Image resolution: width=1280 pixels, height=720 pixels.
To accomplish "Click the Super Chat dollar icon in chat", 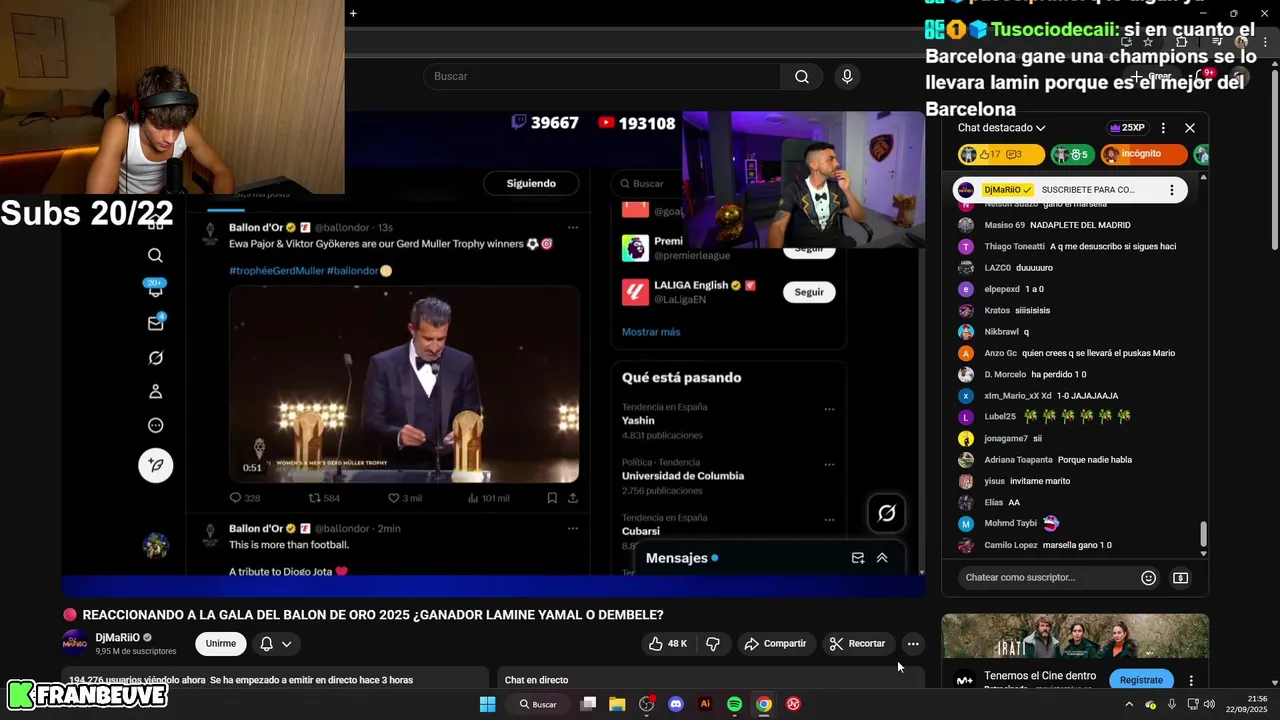I will pyautogui.click(x=1181, y=578).
